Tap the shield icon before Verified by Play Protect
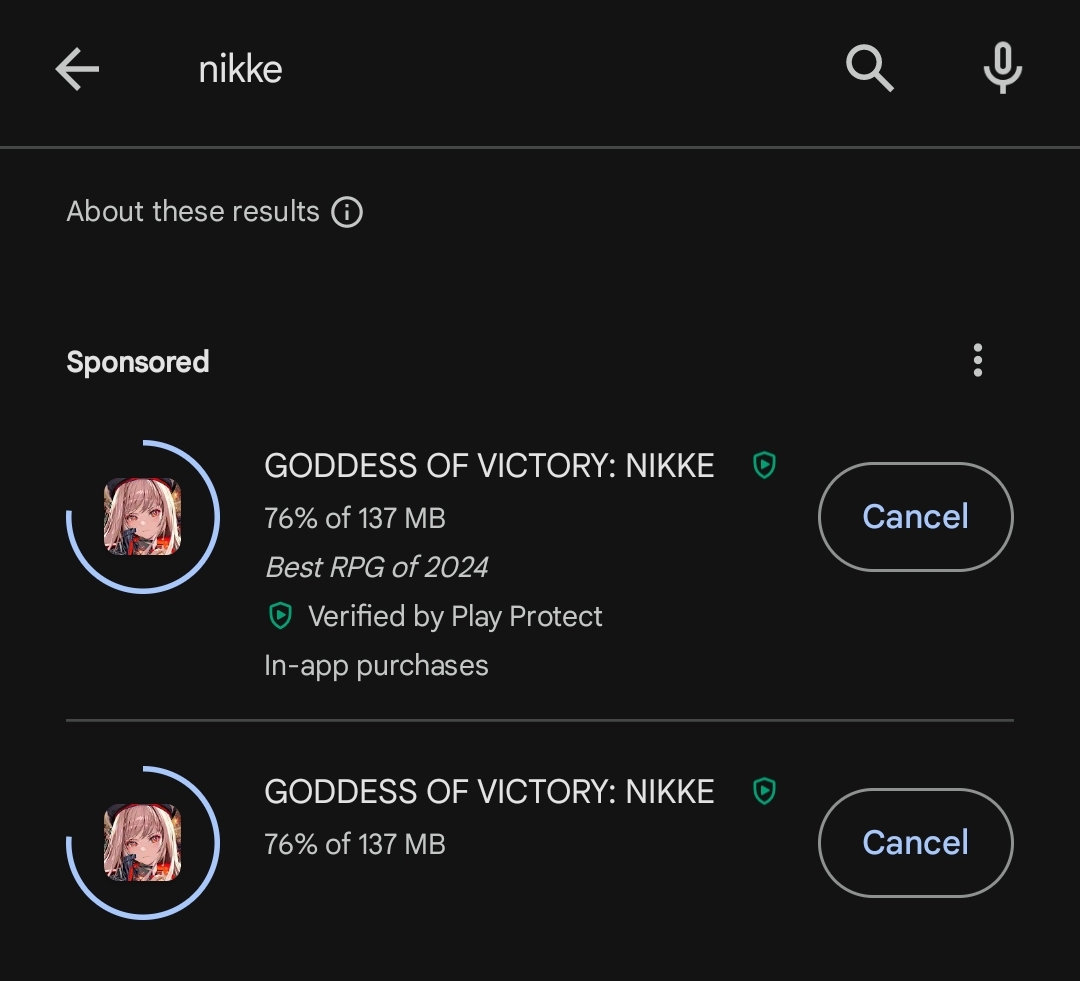The image size is (1080, 981). coord(281,616)
